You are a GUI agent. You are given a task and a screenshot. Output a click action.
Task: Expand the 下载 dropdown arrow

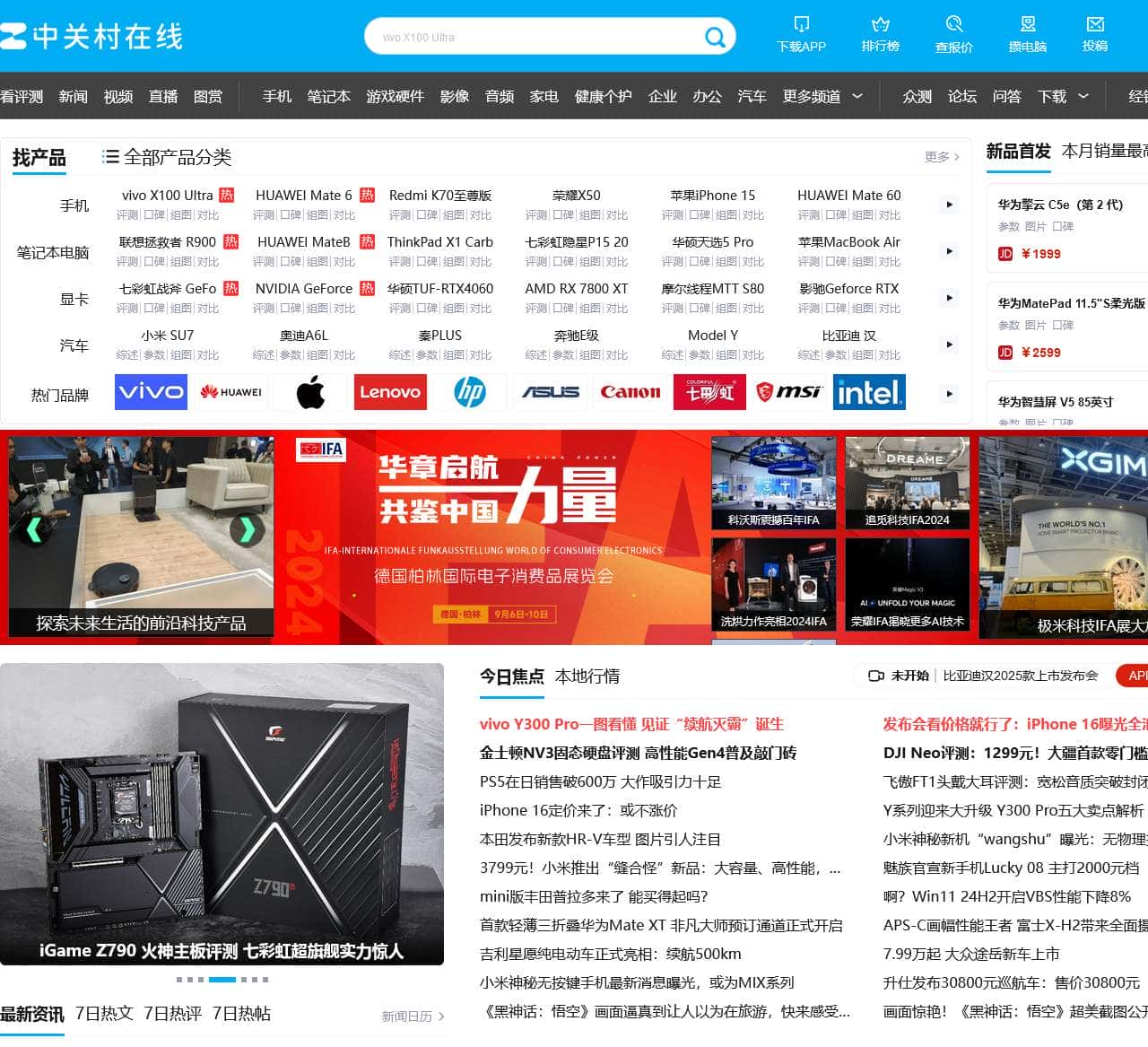(1083, 96)
